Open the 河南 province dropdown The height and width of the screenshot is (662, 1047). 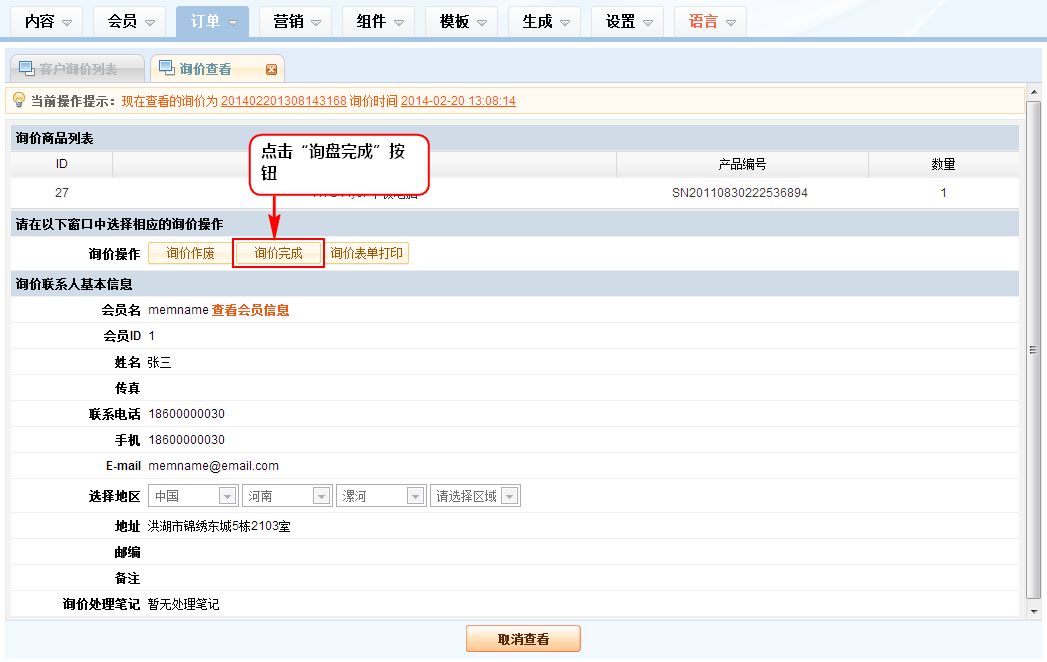pos(321,496)
